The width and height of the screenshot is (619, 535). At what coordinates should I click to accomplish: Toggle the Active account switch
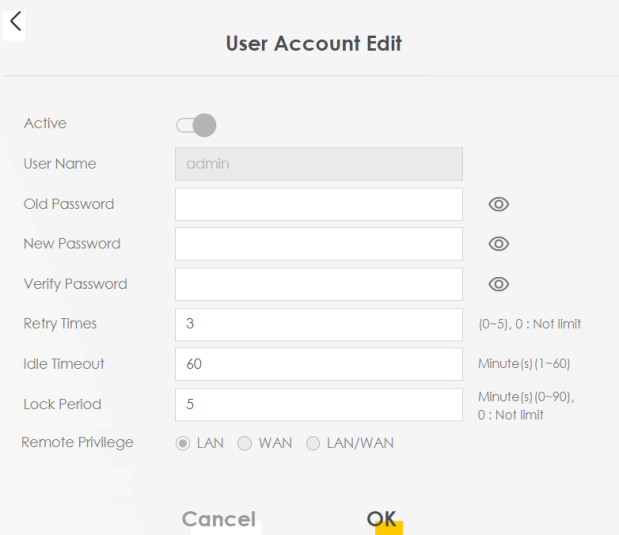[196, 125]
